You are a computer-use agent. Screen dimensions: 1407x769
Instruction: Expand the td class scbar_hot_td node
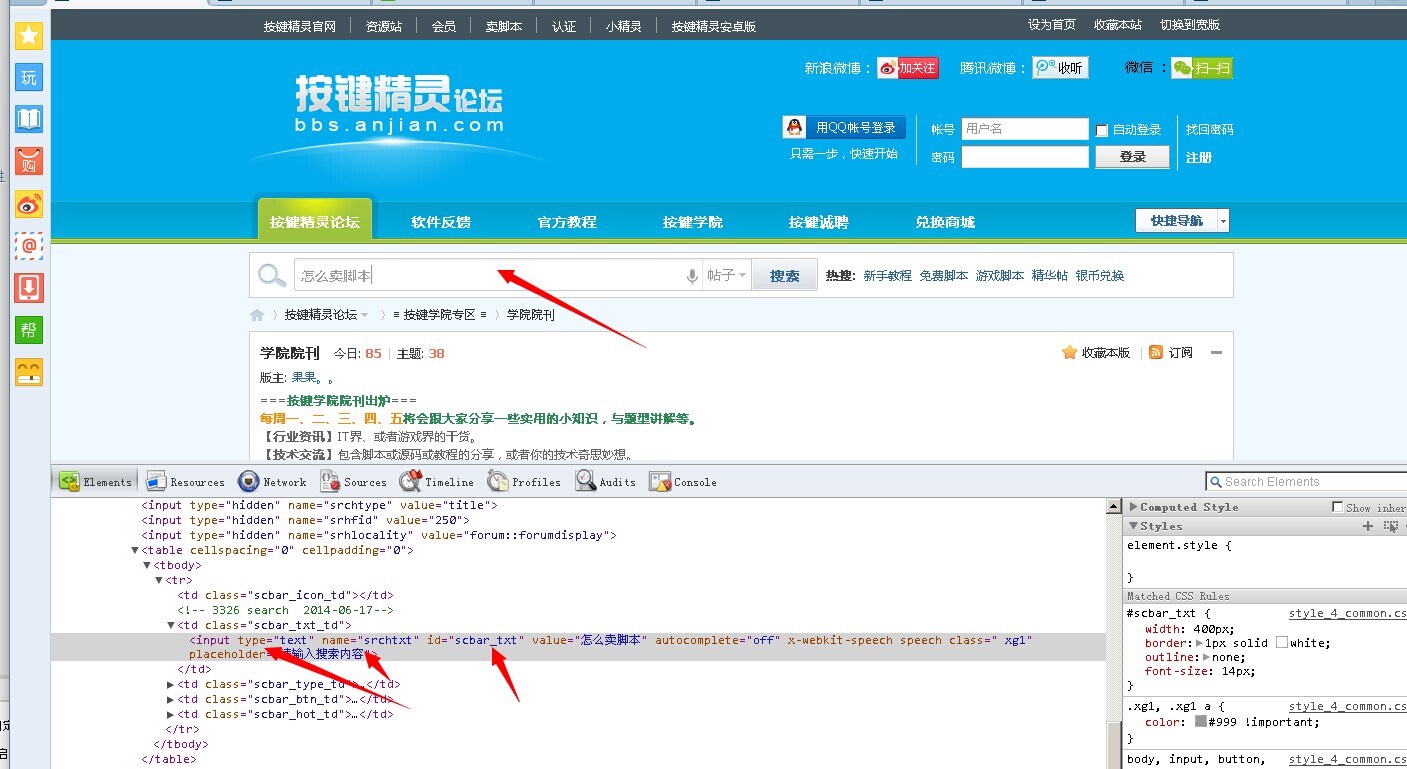coord(171,714)
